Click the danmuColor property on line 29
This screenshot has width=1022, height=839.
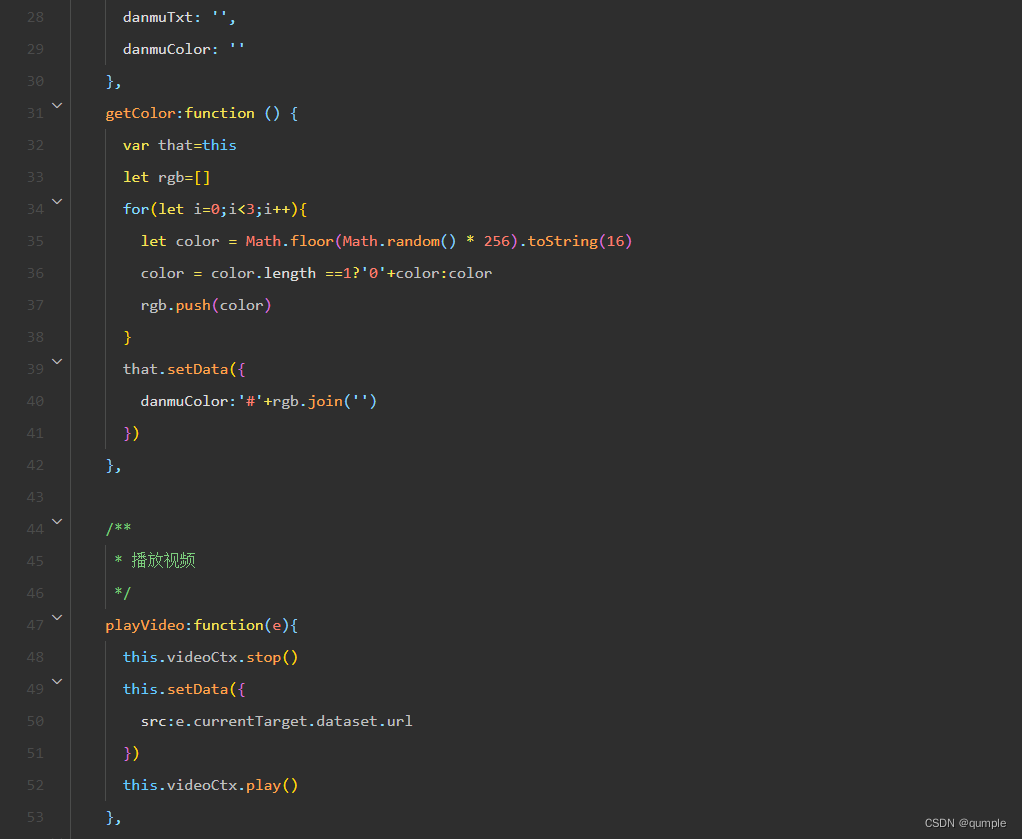pos(166,50)
